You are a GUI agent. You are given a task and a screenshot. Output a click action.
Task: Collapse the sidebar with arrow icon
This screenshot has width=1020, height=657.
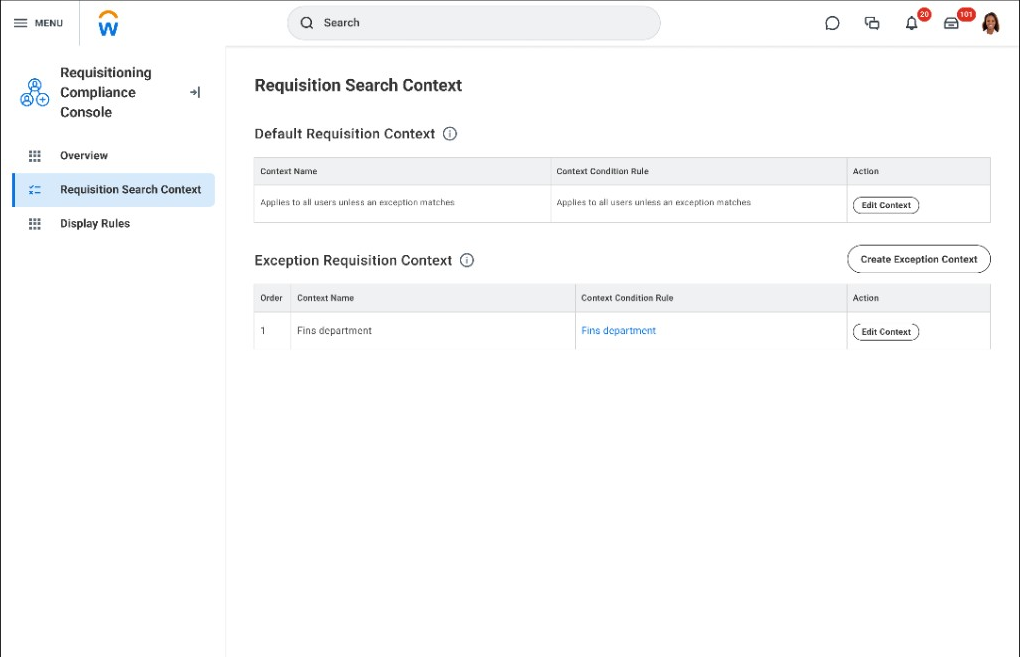coord(195,92)
